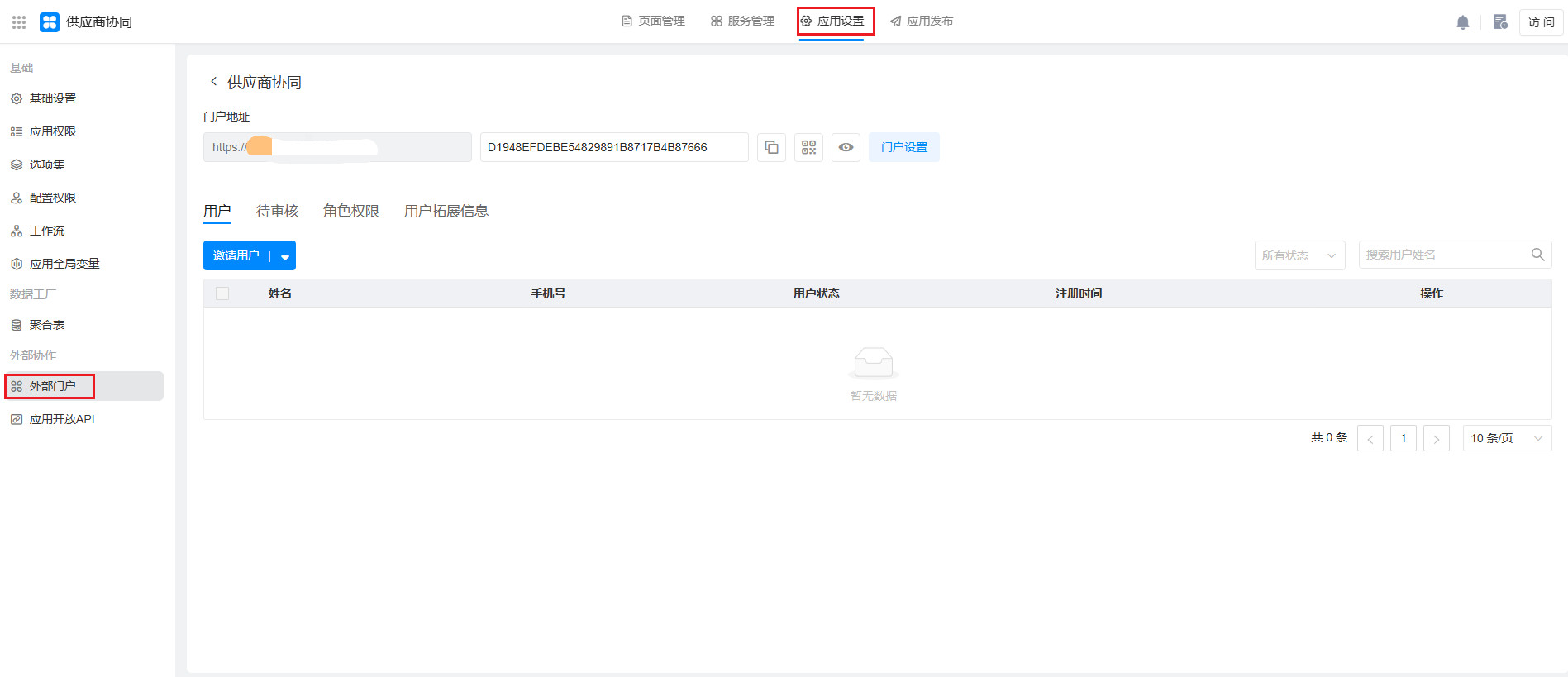The image size is (1568, 677).
Task: Toggle the select-all checkbox in table header
Action: pyautogui.click(x=222, y=293)
